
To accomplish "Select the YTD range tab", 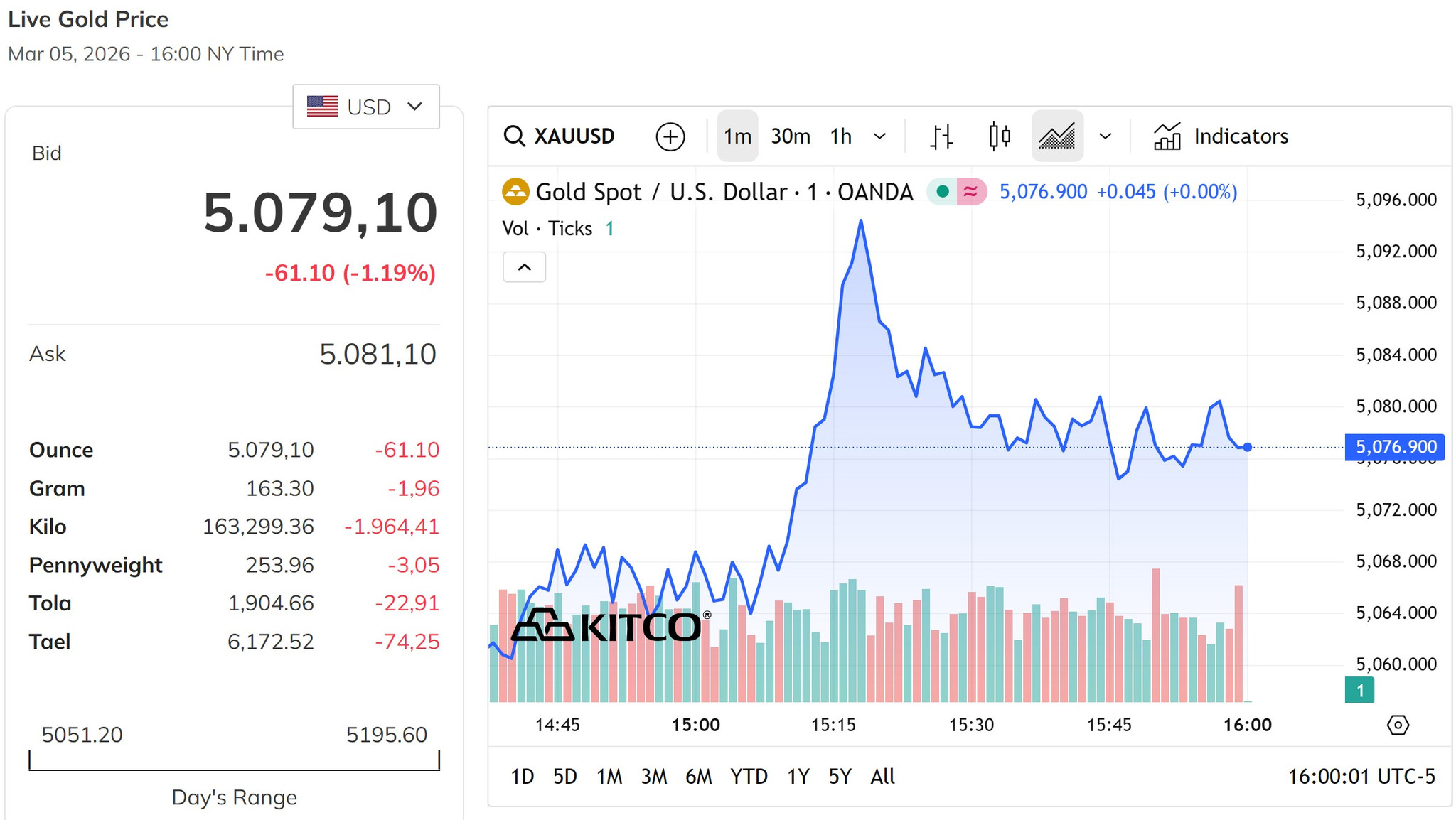I will (749, 776).
